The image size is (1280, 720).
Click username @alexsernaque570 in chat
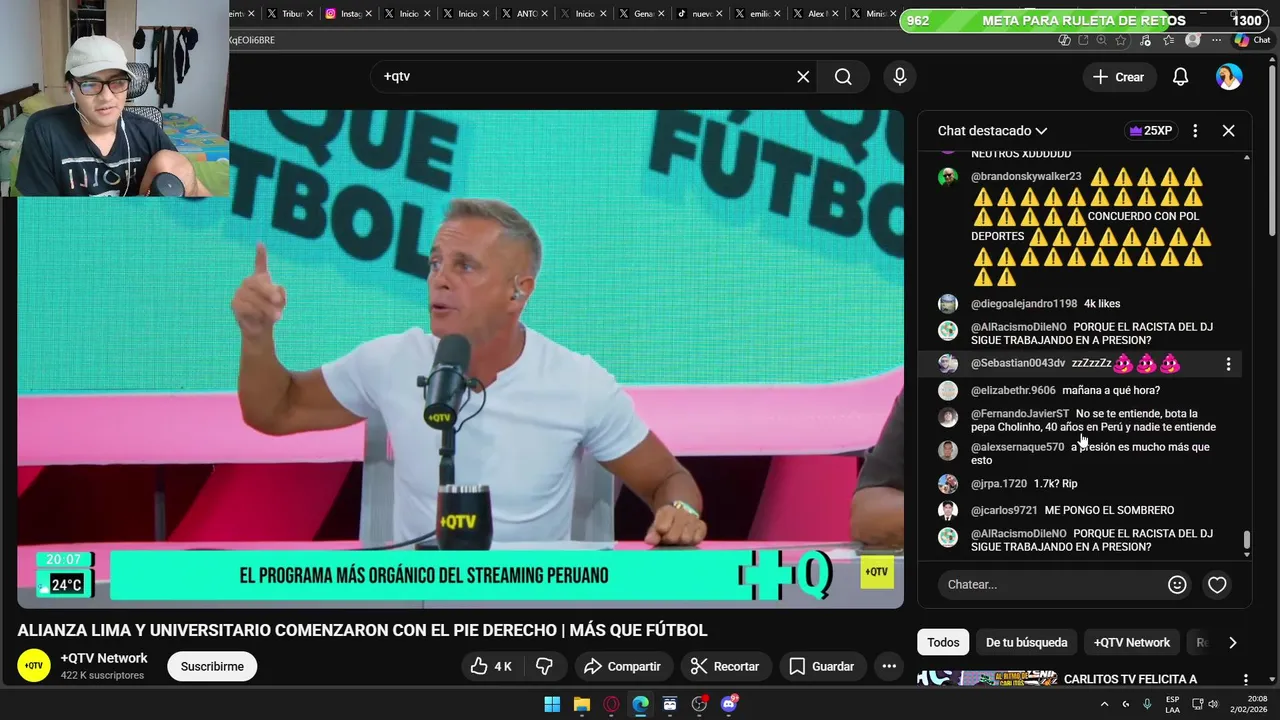click(x=1017, y=447)
